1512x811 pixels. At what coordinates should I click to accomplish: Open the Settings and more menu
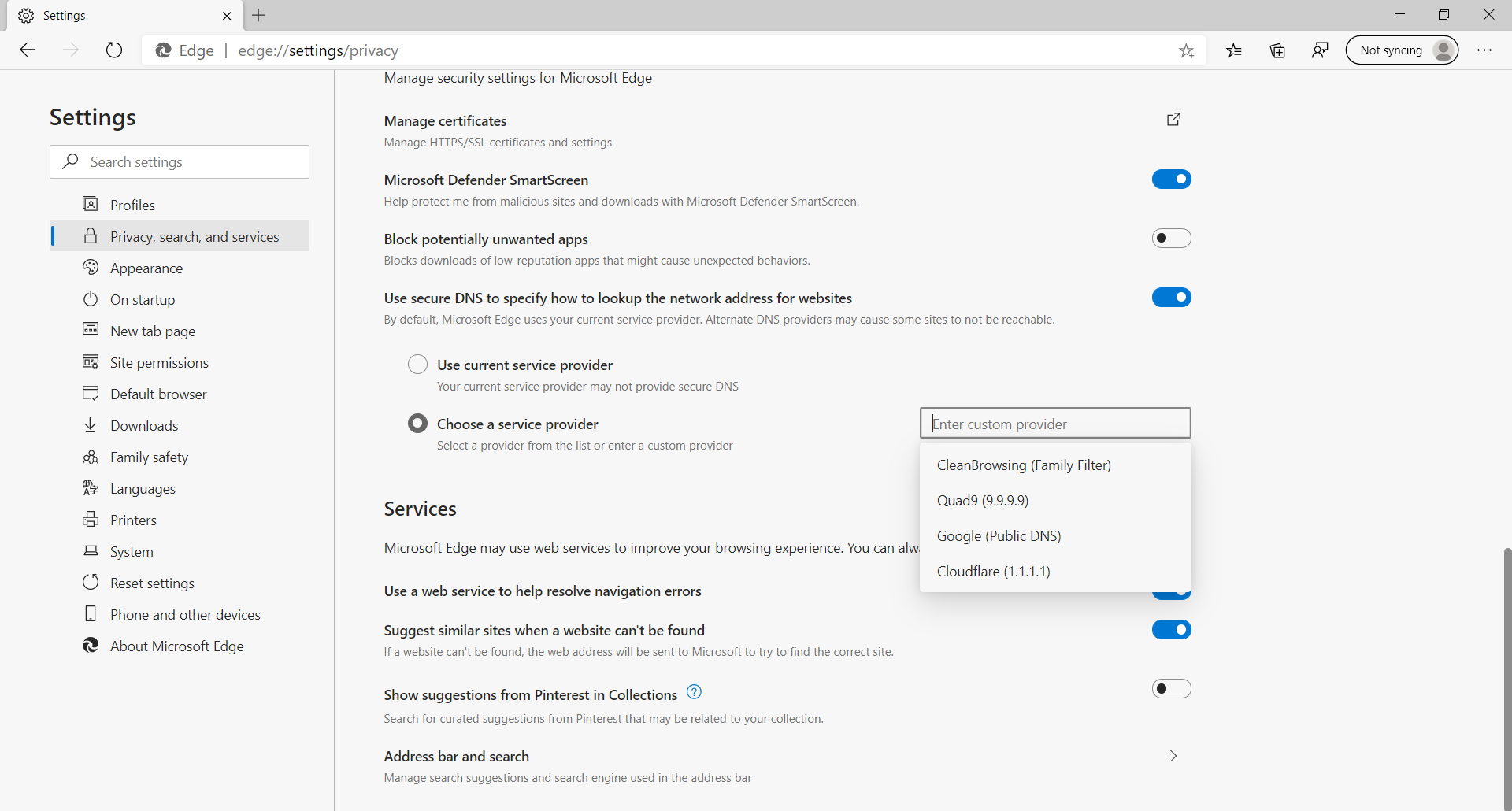point(1484,50)
